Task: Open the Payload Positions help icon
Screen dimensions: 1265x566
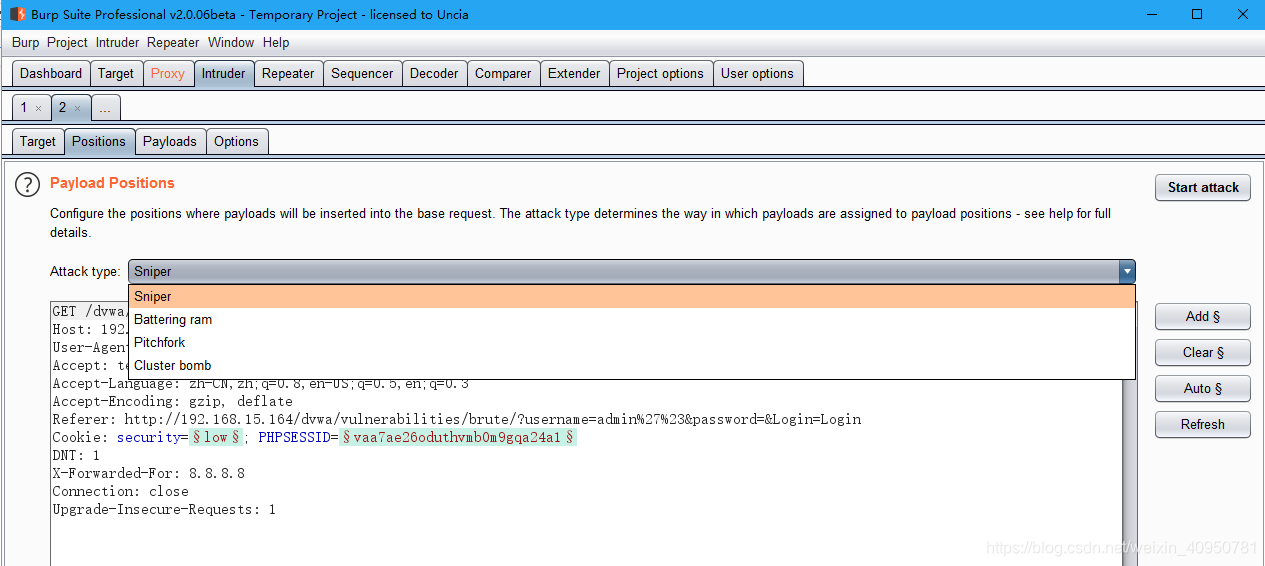Action: [x=27, y=184]
